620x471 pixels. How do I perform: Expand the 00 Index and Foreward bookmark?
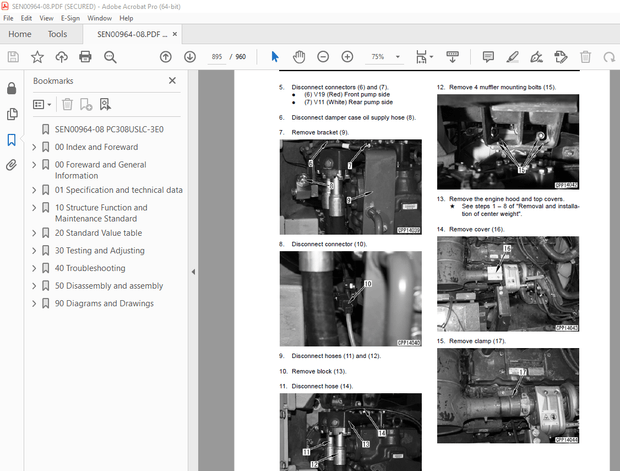[34, 147]
